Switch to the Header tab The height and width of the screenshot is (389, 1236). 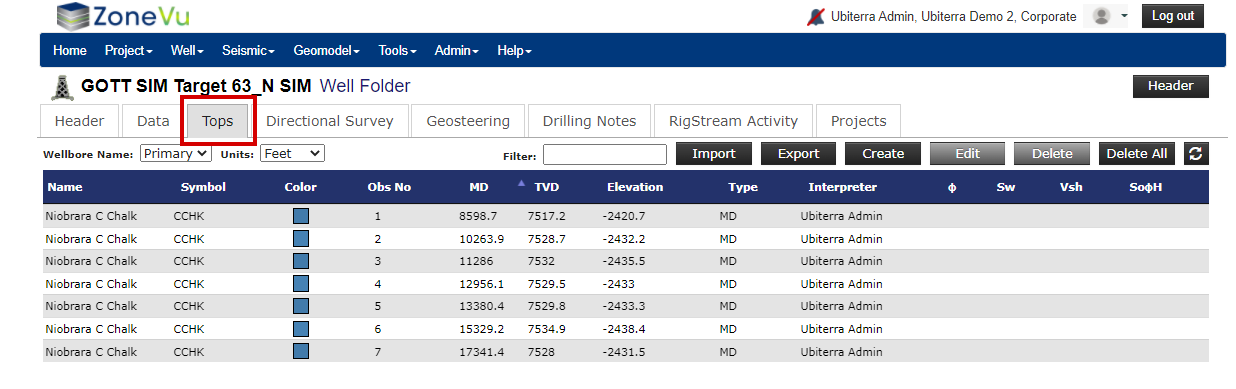click(79, 121)
